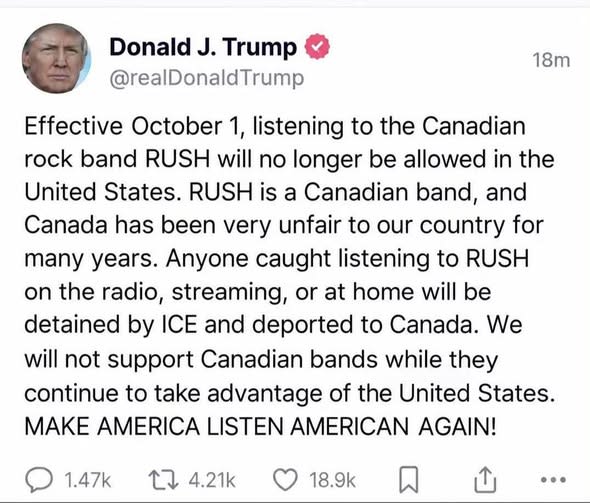View the 18.9k likes count

(333, 480)
